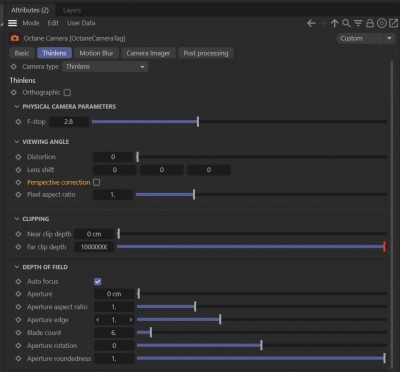This screenshot has width=400, height=372.
Task: Open the Edit menu
Action: point(53,23)
